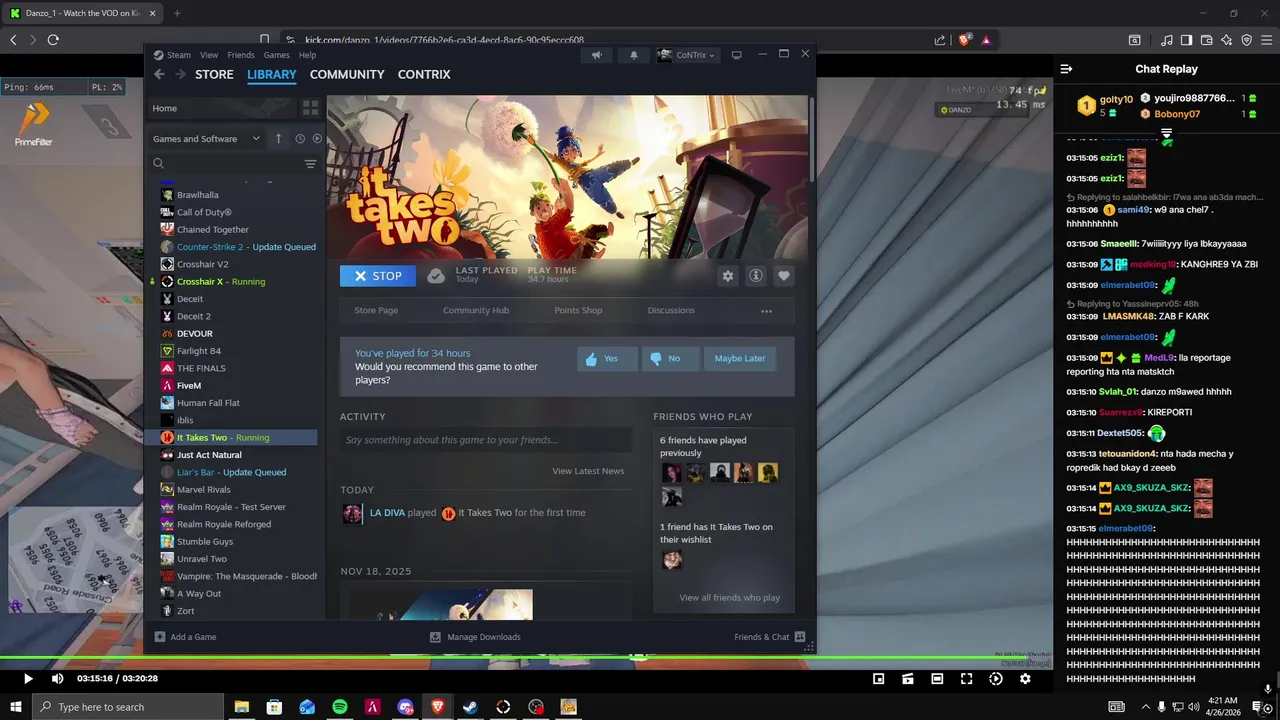Click the Kick video progress bar
This screenshot has width=1280, height=720.
click(x=526, y=658)
